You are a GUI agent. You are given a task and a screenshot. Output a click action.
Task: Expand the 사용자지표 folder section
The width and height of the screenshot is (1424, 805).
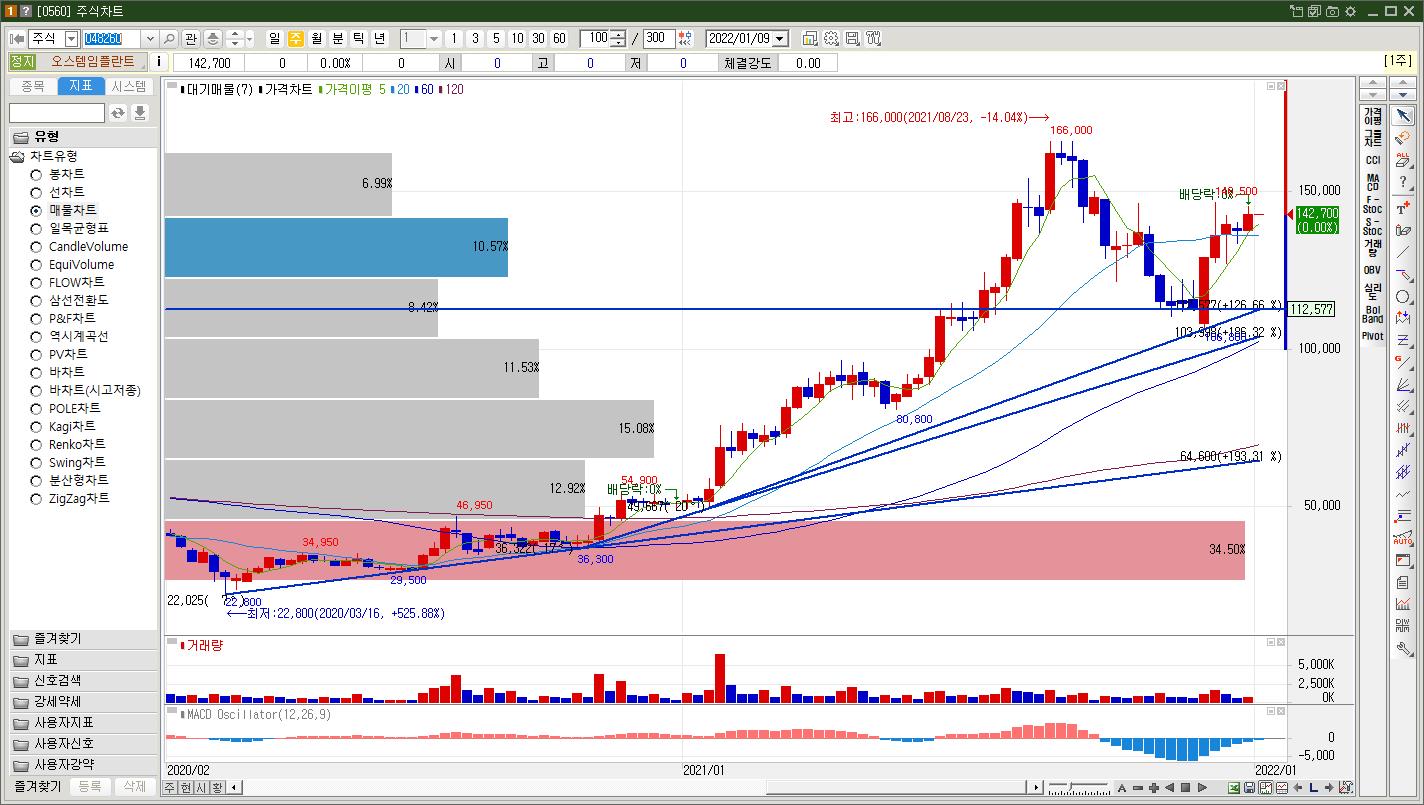coord(83,722)
